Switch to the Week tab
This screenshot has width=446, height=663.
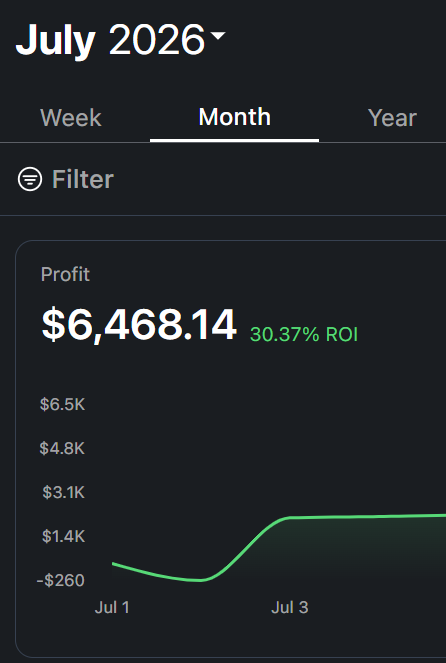71,118
